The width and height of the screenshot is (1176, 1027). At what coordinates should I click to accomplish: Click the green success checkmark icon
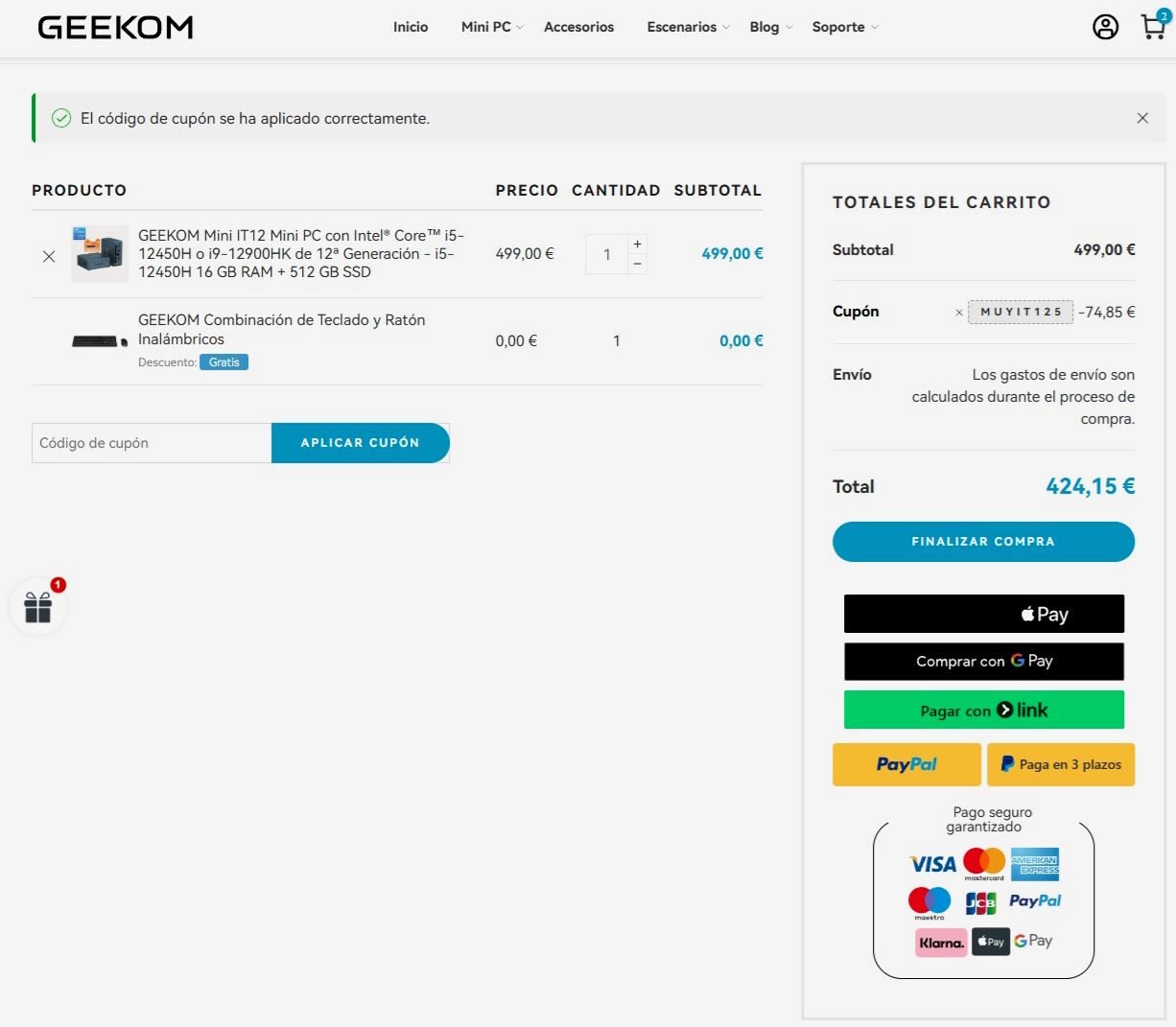(61, 118)
